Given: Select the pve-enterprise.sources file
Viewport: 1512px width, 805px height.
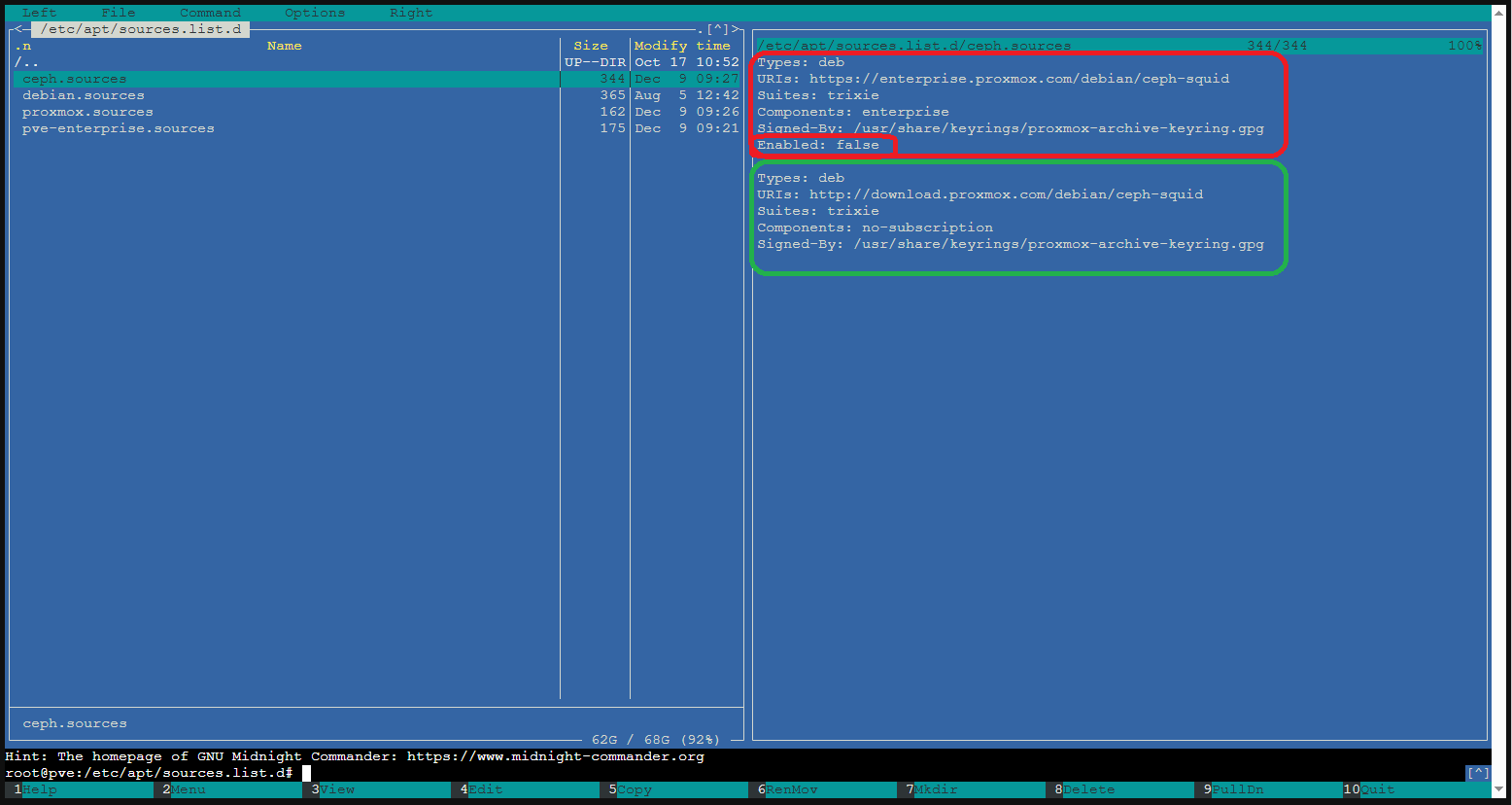Looking at the screenshot, I should [x=119, y=128].
